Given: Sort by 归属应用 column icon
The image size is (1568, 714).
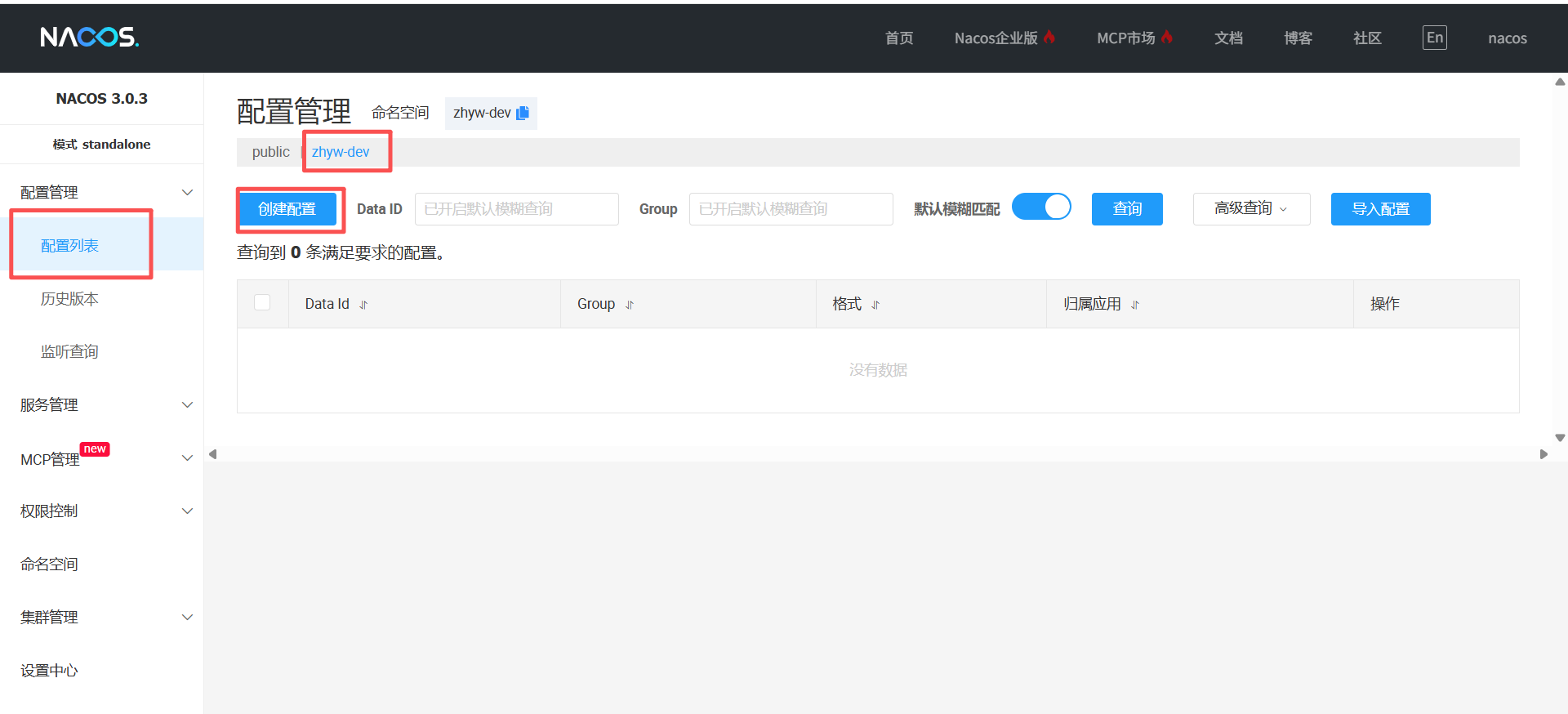Looking at the screenshot, I should (1135, 305).
